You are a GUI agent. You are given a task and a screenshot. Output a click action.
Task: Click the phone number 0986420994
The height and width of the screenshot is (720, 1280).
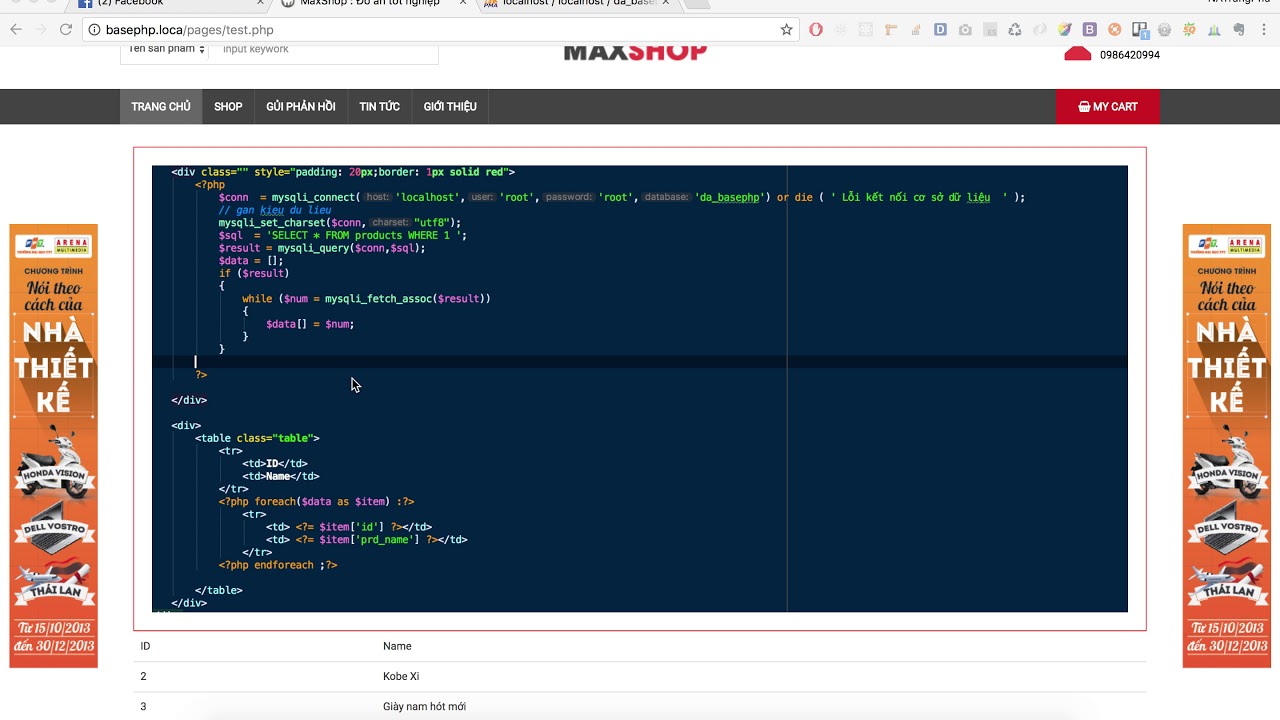(1130, 55)
